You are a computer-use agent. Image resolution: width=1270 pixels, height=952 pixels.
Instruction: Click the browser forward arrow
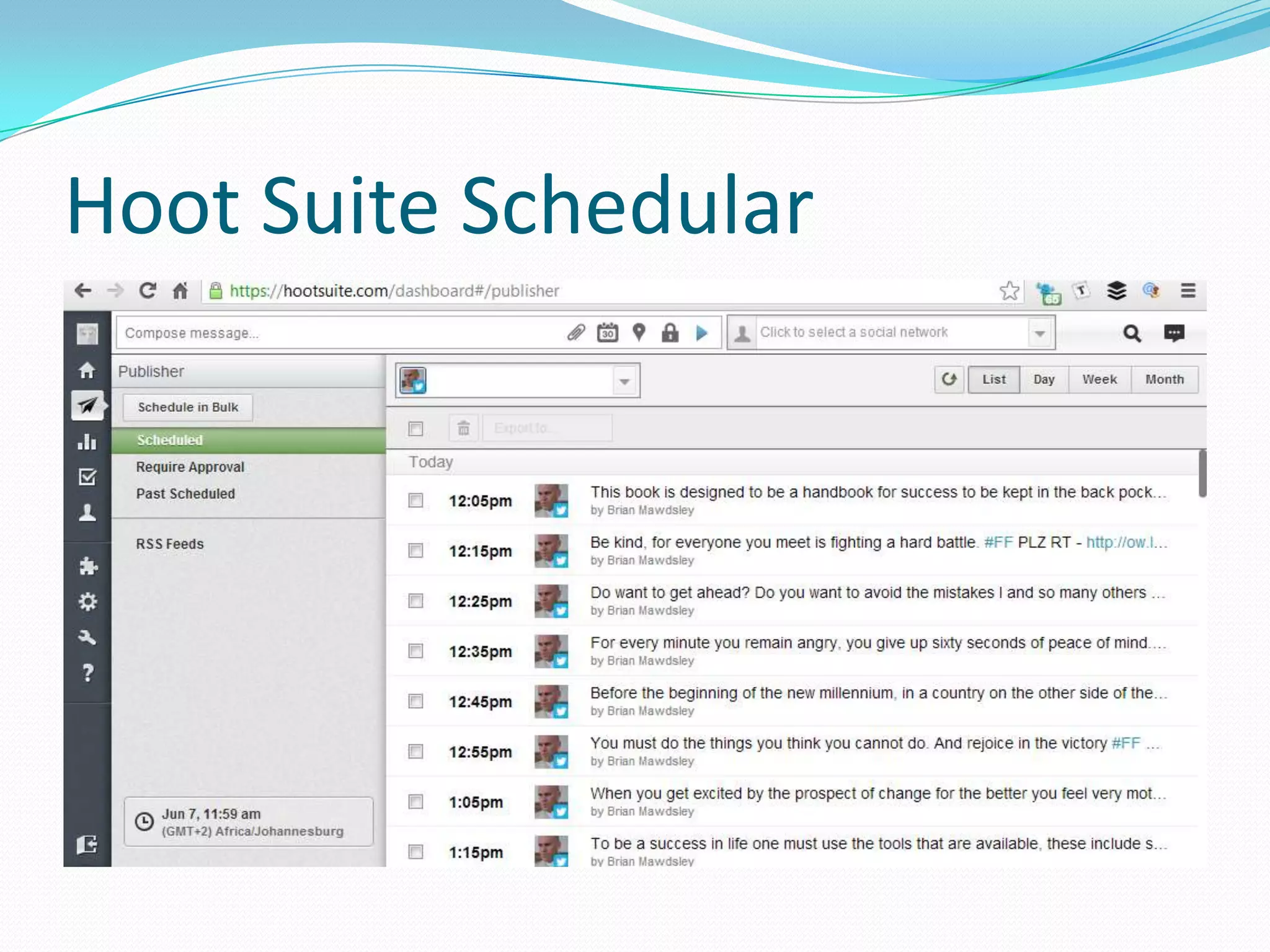click(115, 291)
